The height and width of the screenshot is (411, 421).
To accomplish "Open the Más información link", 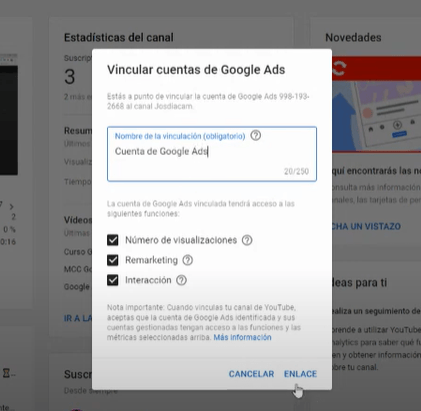I will (x=242, y=337).
